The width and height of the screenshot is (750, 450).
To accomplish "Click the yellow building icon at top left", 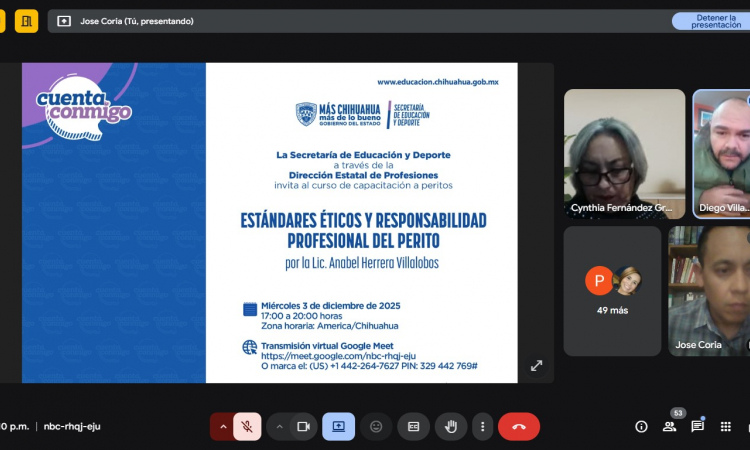I will coord(26,20).
